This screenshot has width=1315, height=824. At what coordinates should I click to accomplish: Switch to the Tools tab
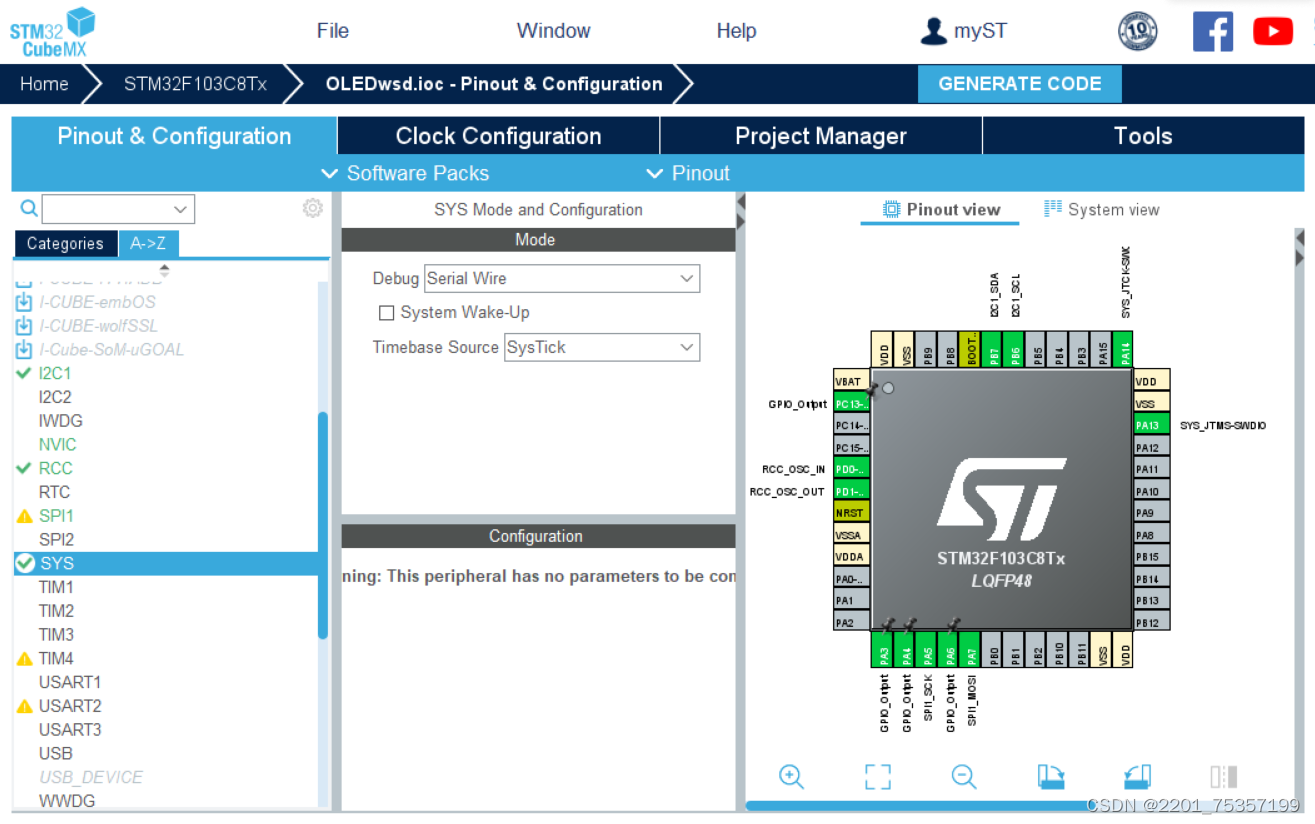point(1143,136)
